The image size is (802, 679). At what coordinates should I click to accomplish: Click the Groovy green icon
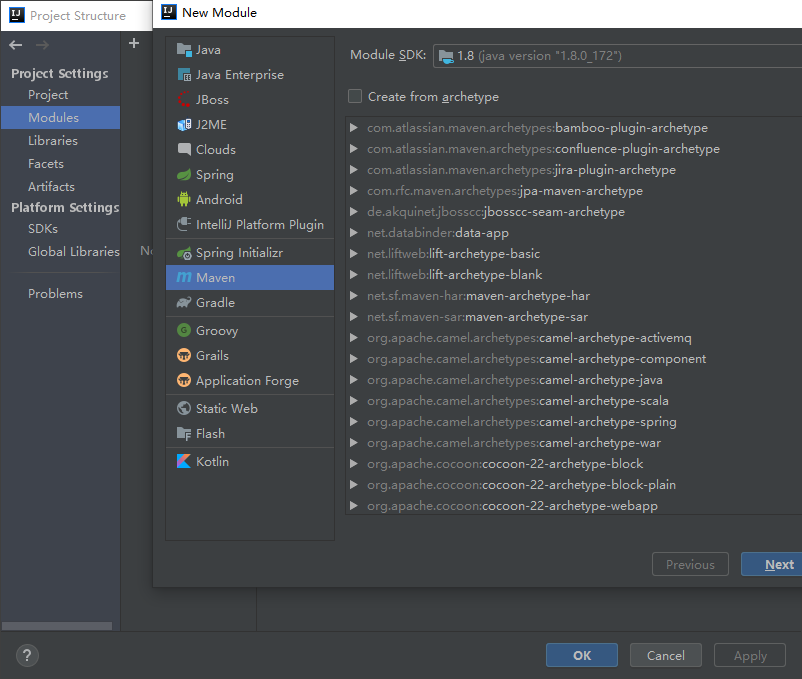[x=184, y=330]
